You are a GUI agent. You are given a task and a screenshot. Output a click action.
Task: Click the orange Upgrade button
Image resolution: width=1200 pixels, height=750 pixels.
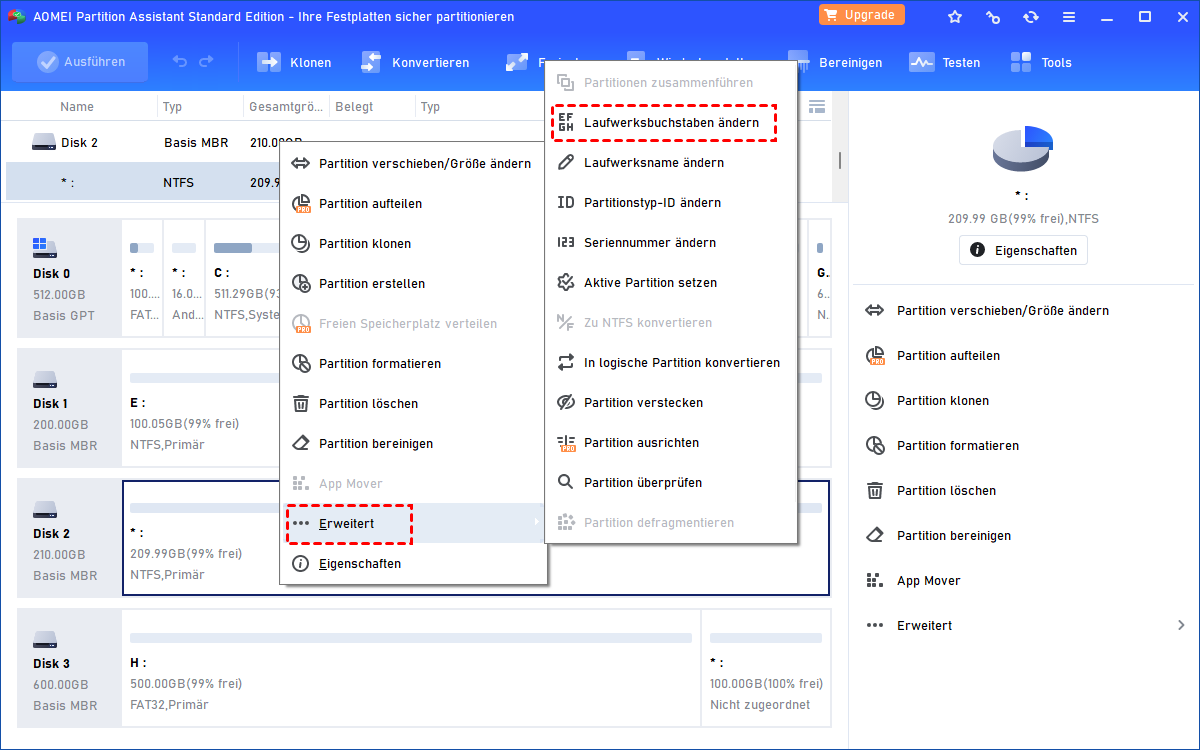pyautogui.click(x=862, y=15)
